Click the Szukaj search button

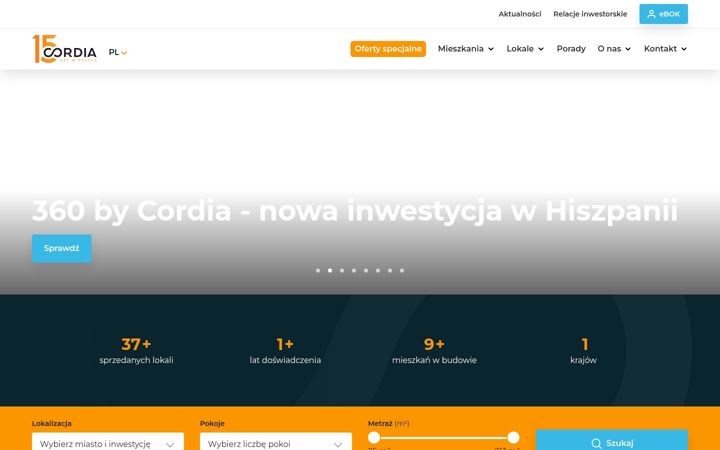pyautogui.click(x=612, y=441)
